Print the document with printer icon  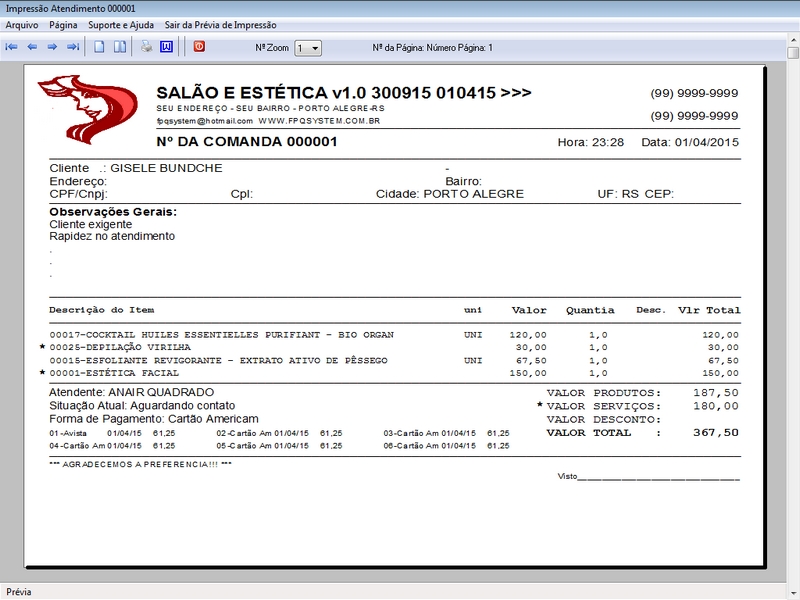click(x=146, y=47)
